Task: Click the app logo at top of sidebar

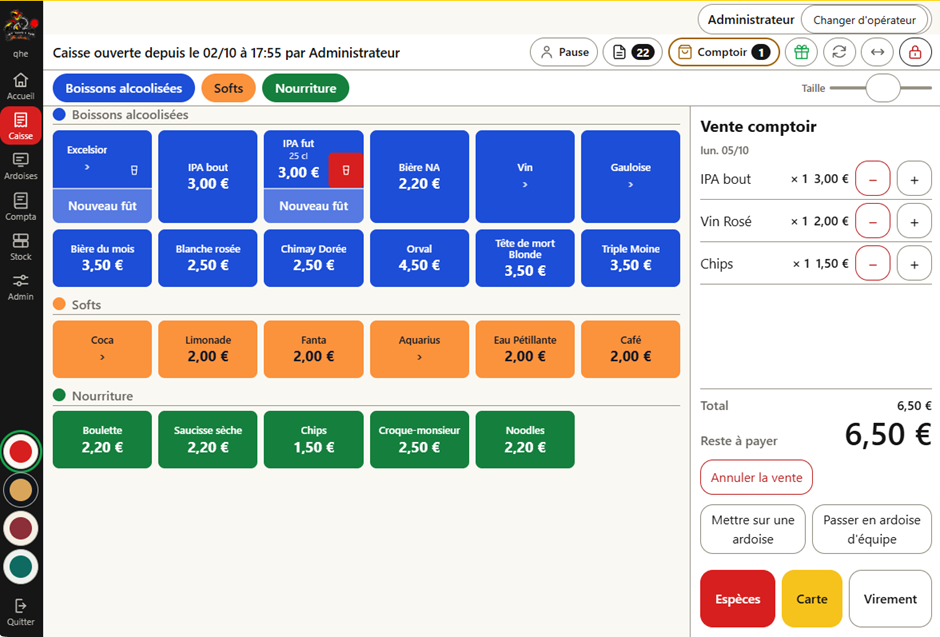Action: point(21,26)
